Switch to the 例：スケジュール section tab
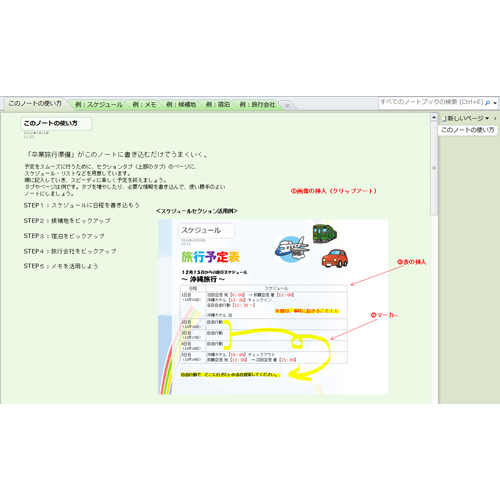 tap(99, 105)
